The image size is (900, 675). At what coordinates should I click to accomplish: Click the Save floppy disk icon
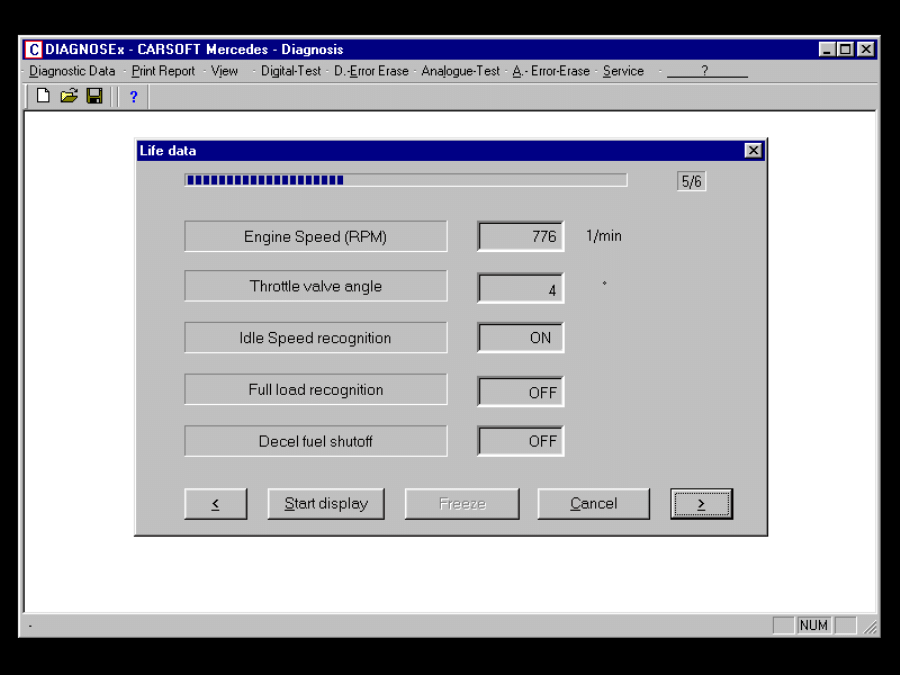click(x=95, y=96)
